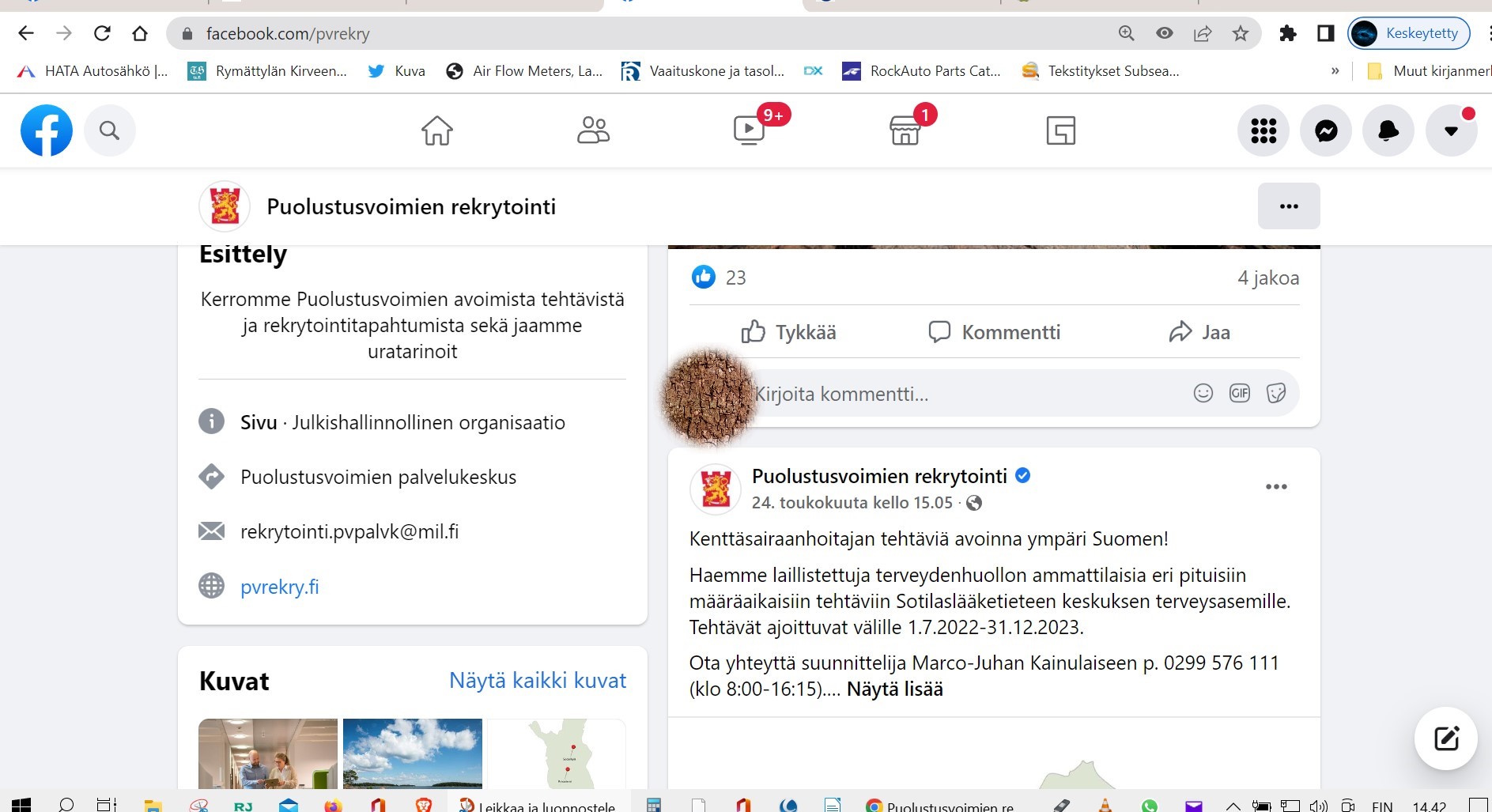This screenshot has height=812, width=1492.
Task: Open Windows taskbar search
Action: [x=66, y=805]
